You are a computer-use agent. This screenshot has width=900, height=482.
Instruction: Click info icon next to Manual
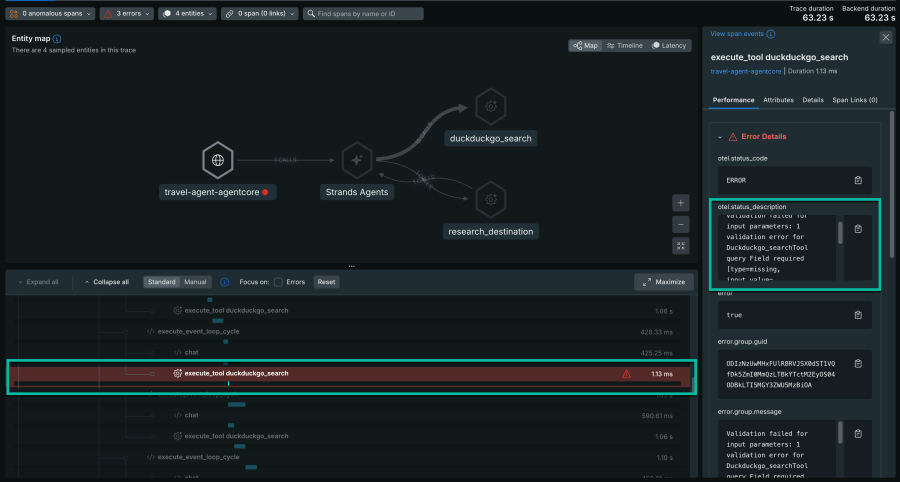225,282
